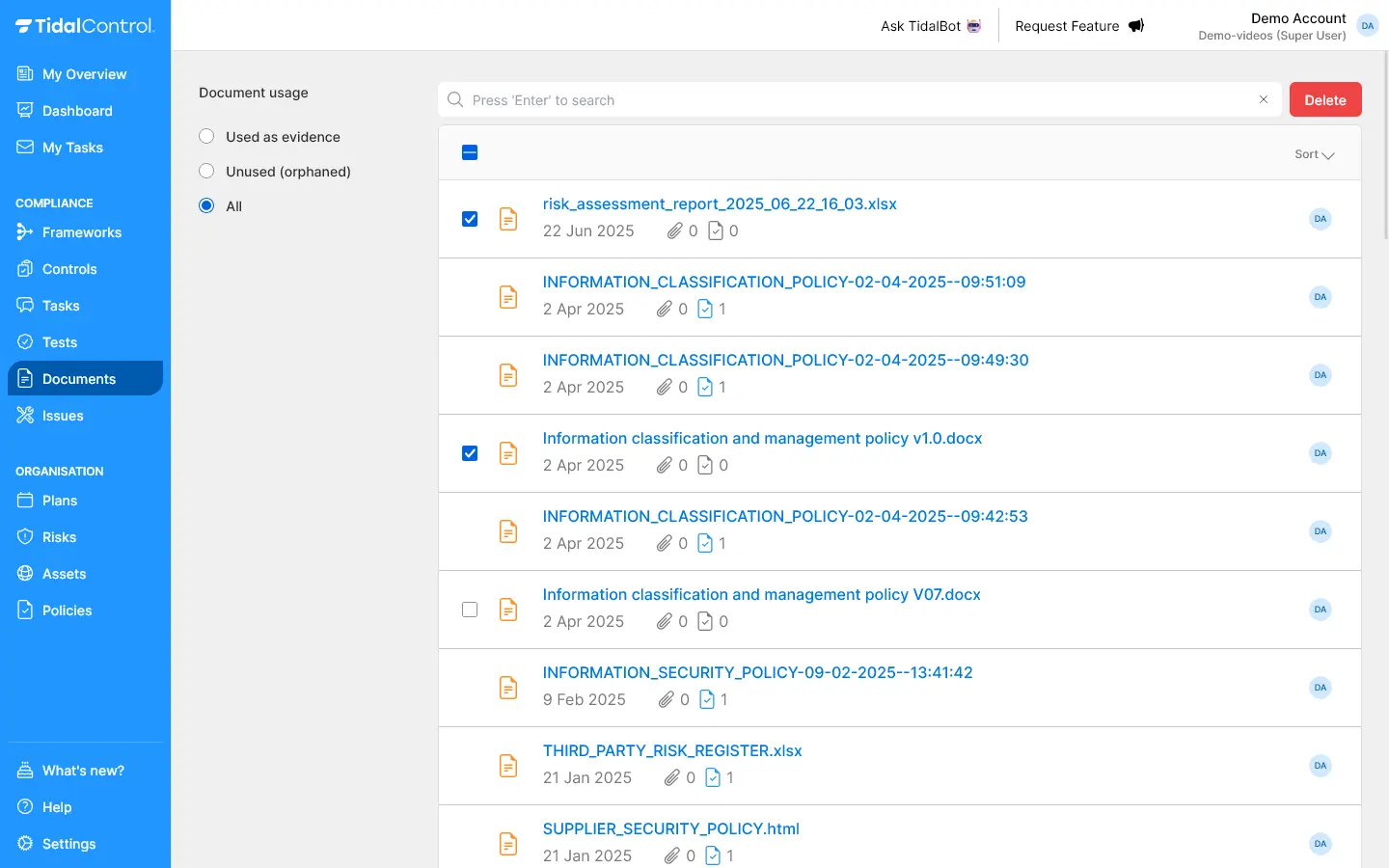
Task: Click the Request Feature megaphone icon
Action: pos(1136,26)
